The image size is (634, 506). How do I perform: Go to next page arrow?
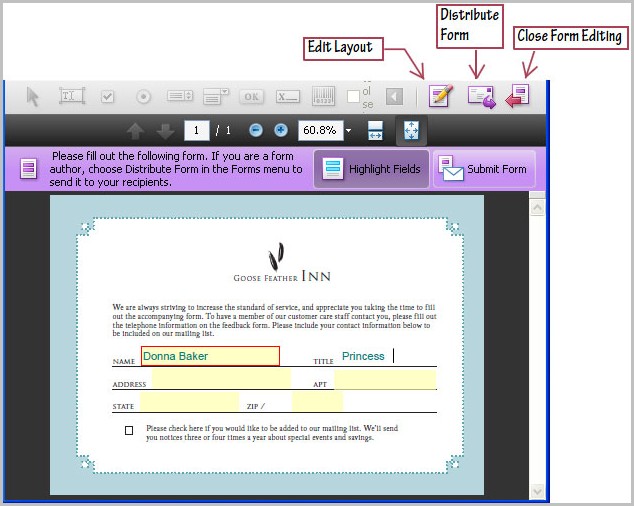[x=165, y=131]
